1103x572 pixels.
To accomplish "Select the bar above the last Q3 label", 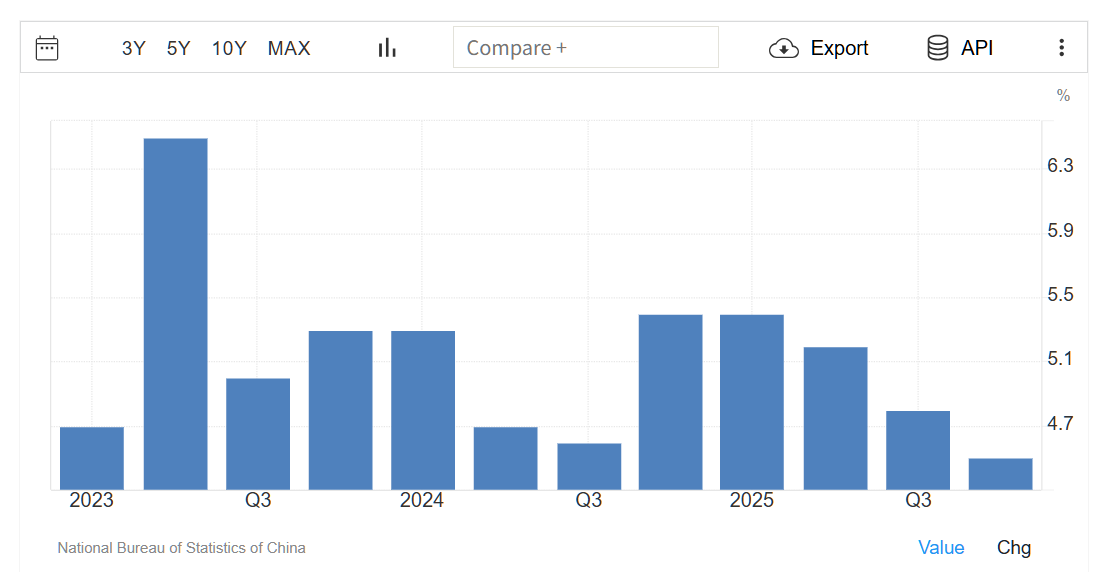I will coord(918,450).
